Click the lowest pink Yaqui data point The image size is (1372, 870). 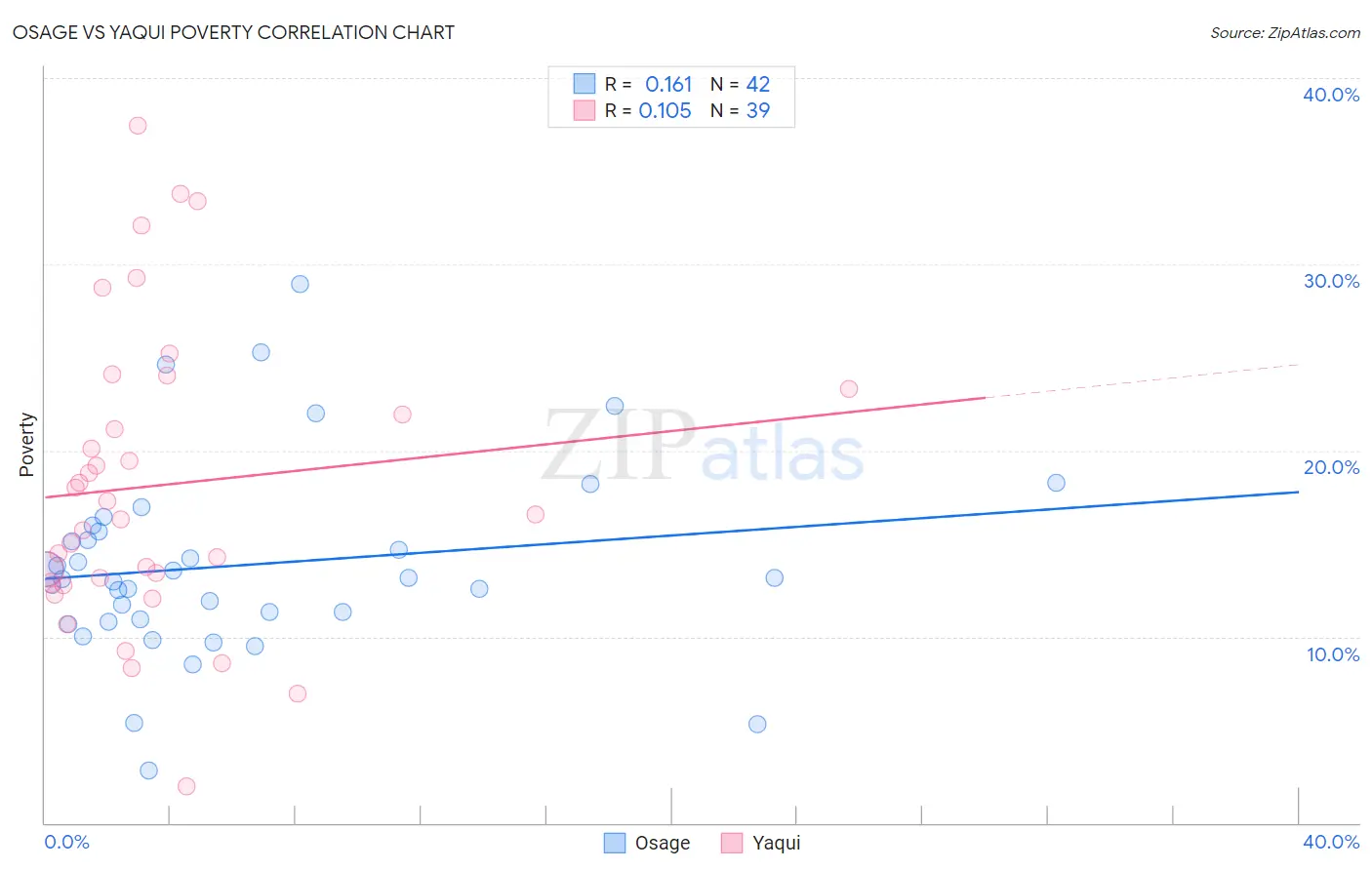(x=186, y=786)
